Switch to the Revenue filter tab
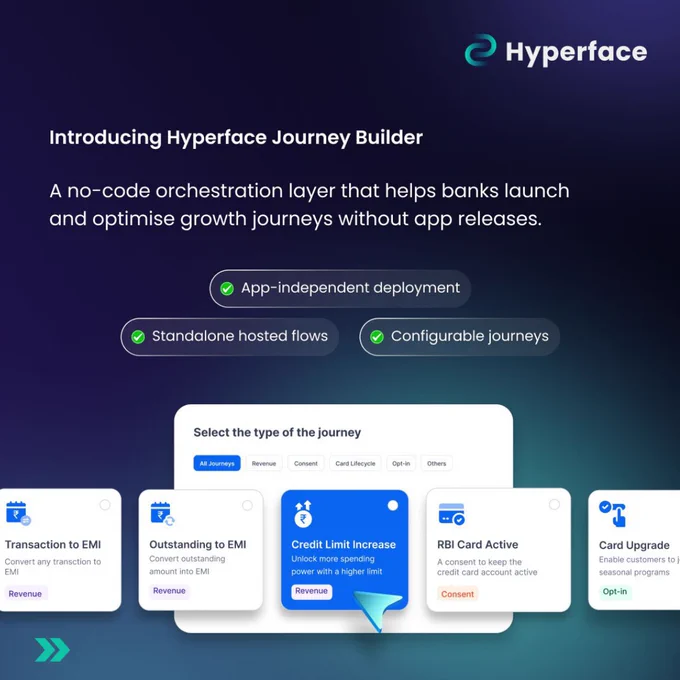Screen dimensions: 680x680 tap(264, 463)
